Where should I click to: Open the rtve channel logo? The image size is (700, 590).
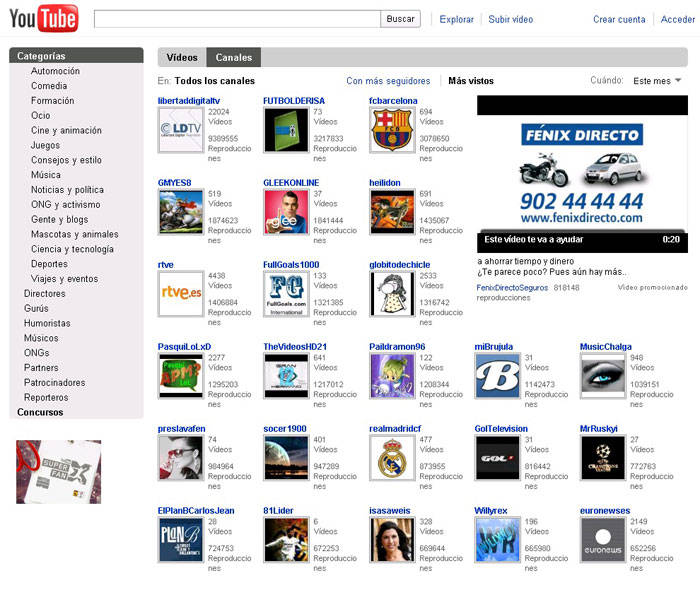tap(180, 293)
